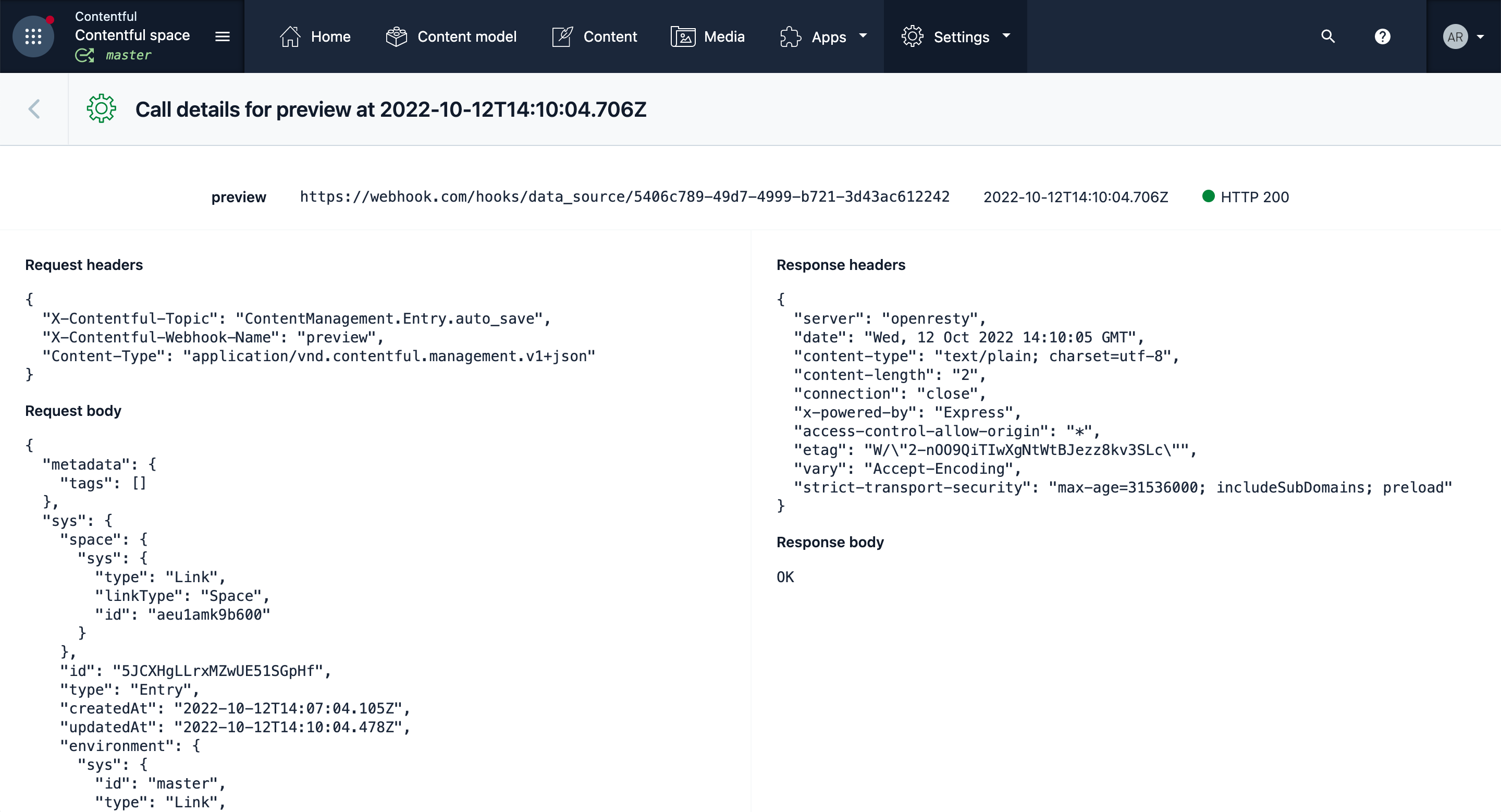Click the Settings gear in the navbar
The image size is (1501, 812).
coord(912,36)
